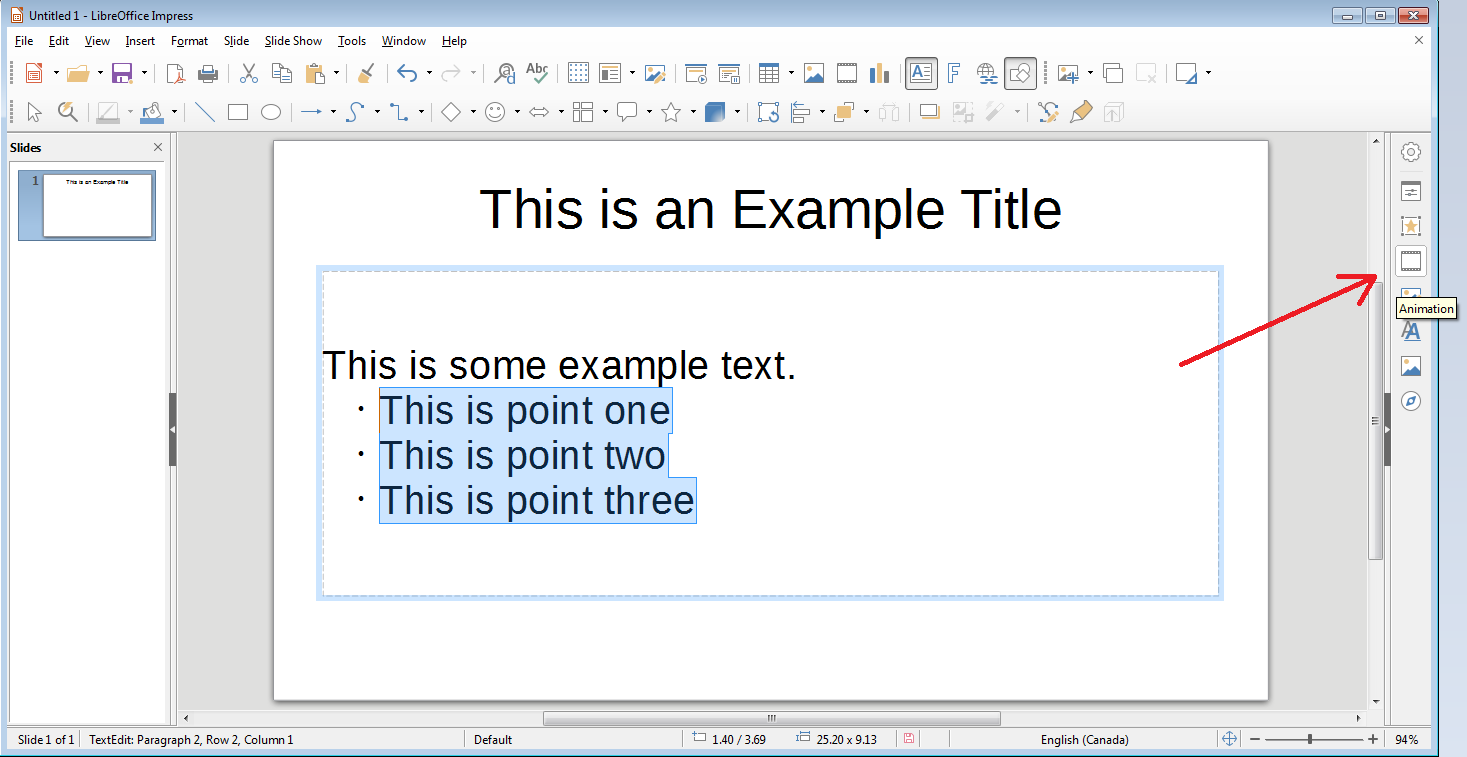The height and width of the screenshot is (757, 1467).
Task: Click the Insert Hyperlink icon
Action: pos(986,73)
